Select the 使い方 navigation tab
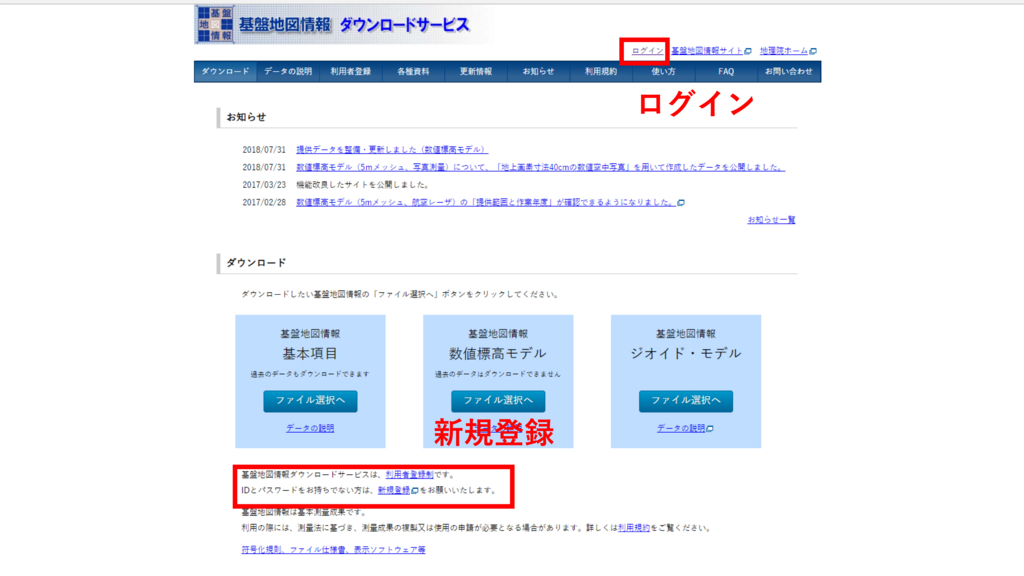Viewport: 1024px width, 576px height. [x=663, y=72]
